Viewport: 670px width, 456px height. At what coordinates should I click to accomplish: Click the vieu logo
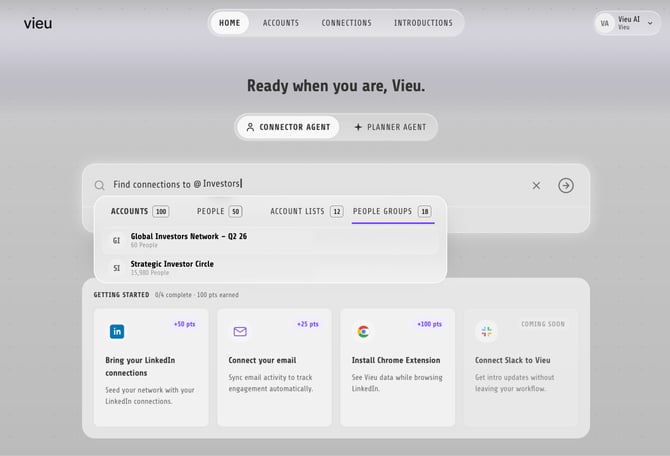tap(38, 23)
